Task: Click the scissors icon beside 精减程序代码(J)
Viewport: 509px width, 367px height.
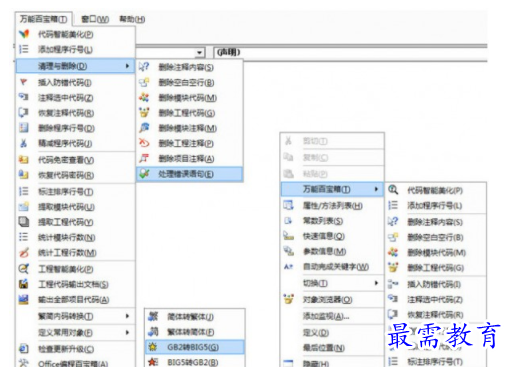Action: click(23, 143)
